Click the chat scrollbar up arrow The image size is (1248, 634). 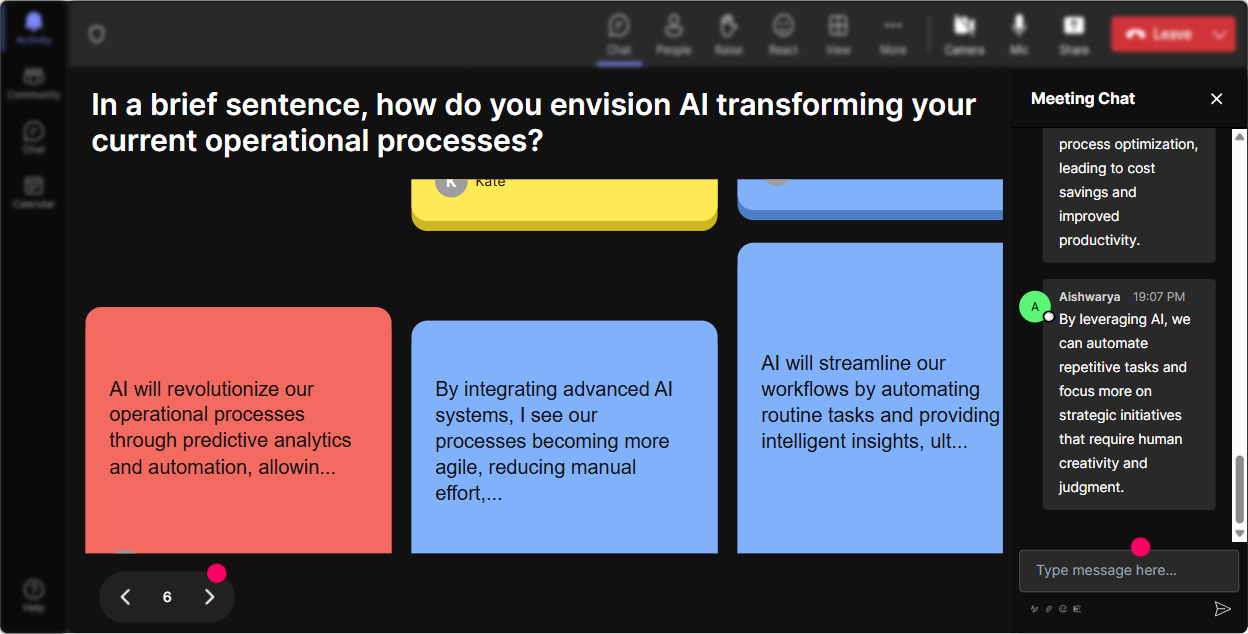[1240, 136]
